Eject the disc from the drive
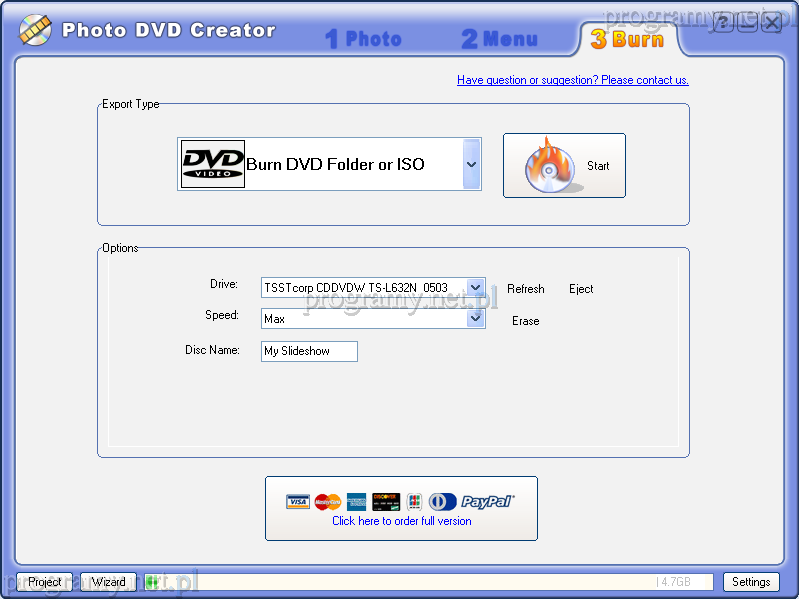Viewport: 799px width, 599px height. pyautogui.click(x=581, y=289)
